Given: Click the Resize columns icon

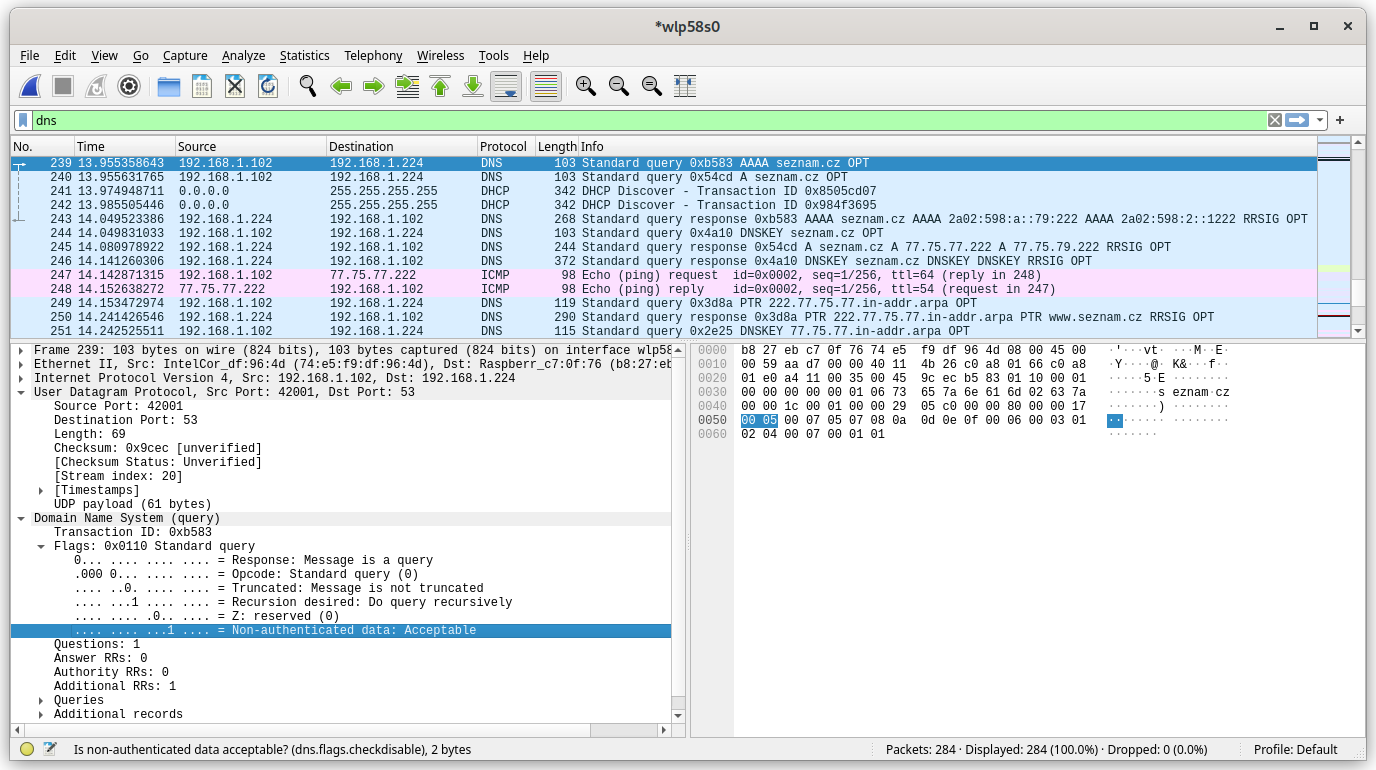Looking at the screenshot, I should 685,86.
